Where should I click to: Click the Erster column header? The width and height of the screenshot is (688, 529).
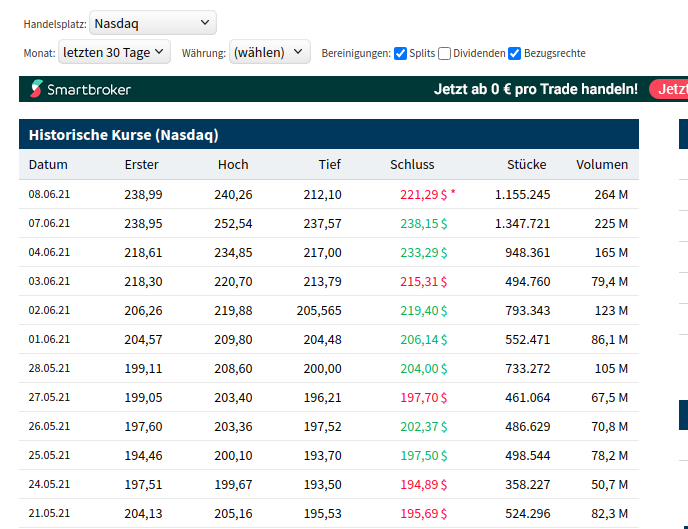pos(142,165)
